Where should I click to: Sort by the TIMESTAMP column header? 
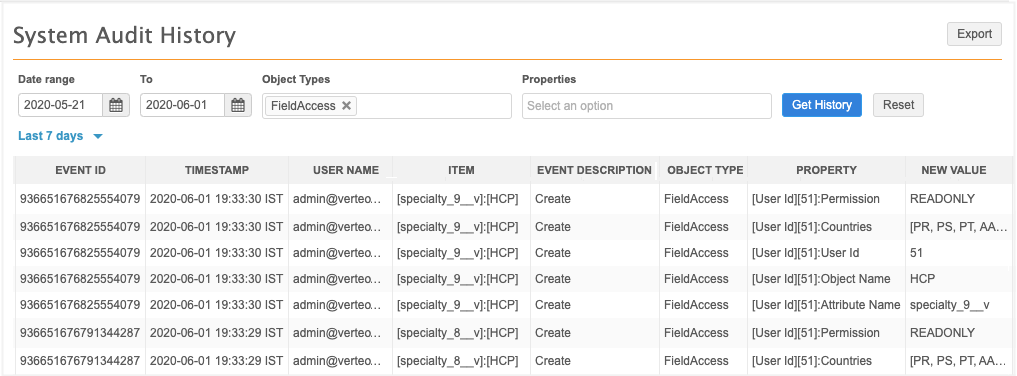pos(217,170)
